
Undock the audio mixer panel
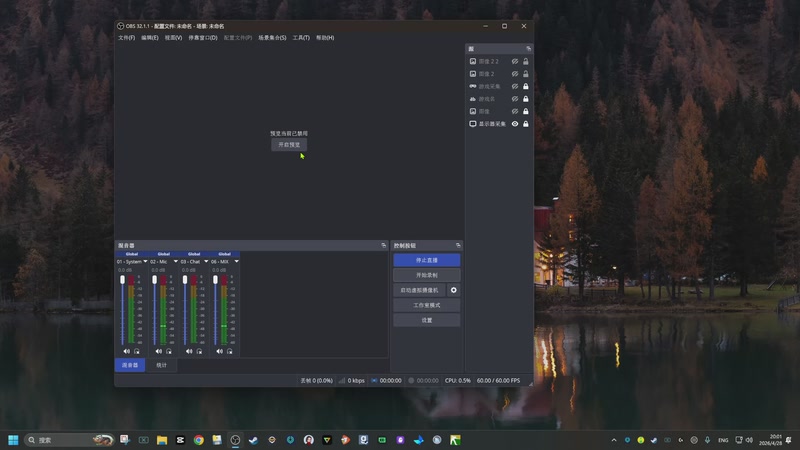pyautogui.click(x=383, y=245)
